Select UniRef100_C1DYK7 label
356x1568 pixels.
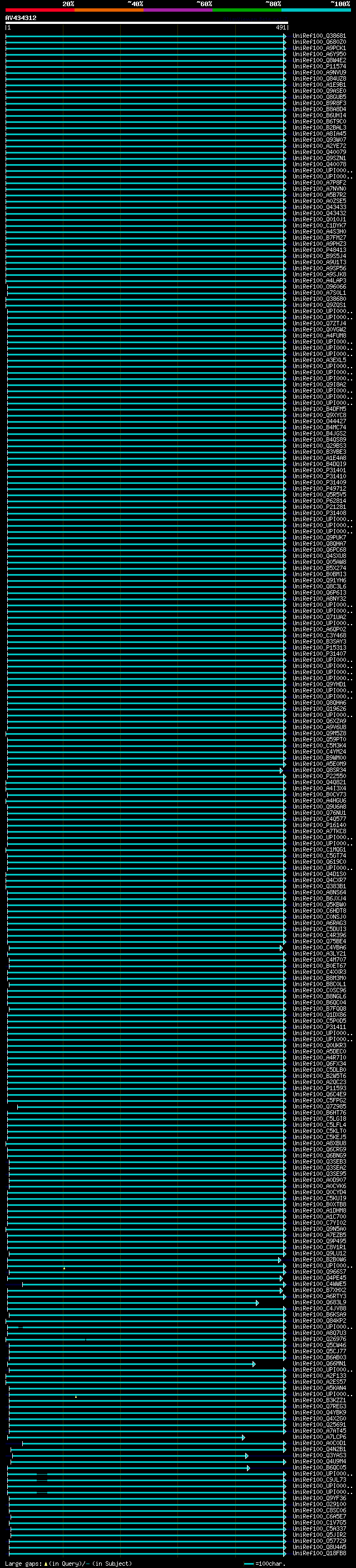(x=319, y=225)
